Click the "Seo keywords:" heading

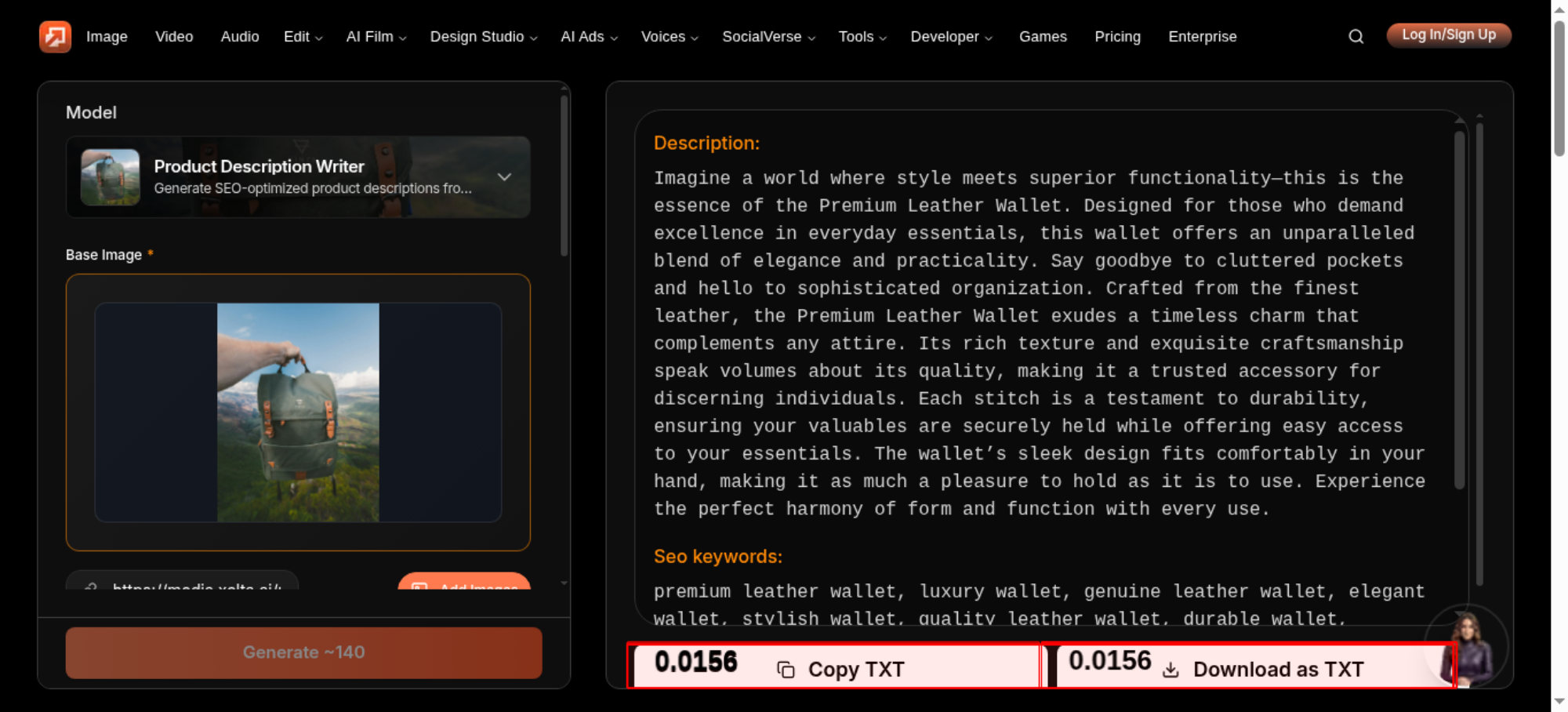tap(717, 556)
